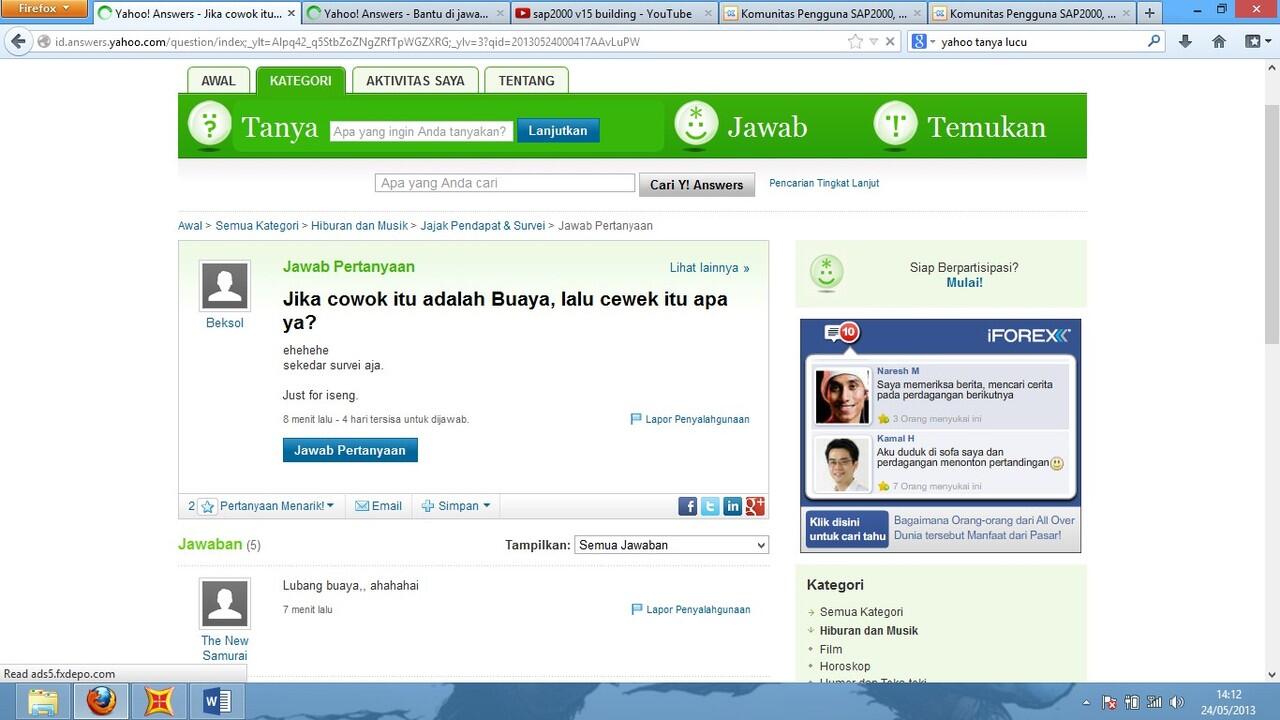Click the star icon beside Pertanyaan Menarik

coord(207,506)
